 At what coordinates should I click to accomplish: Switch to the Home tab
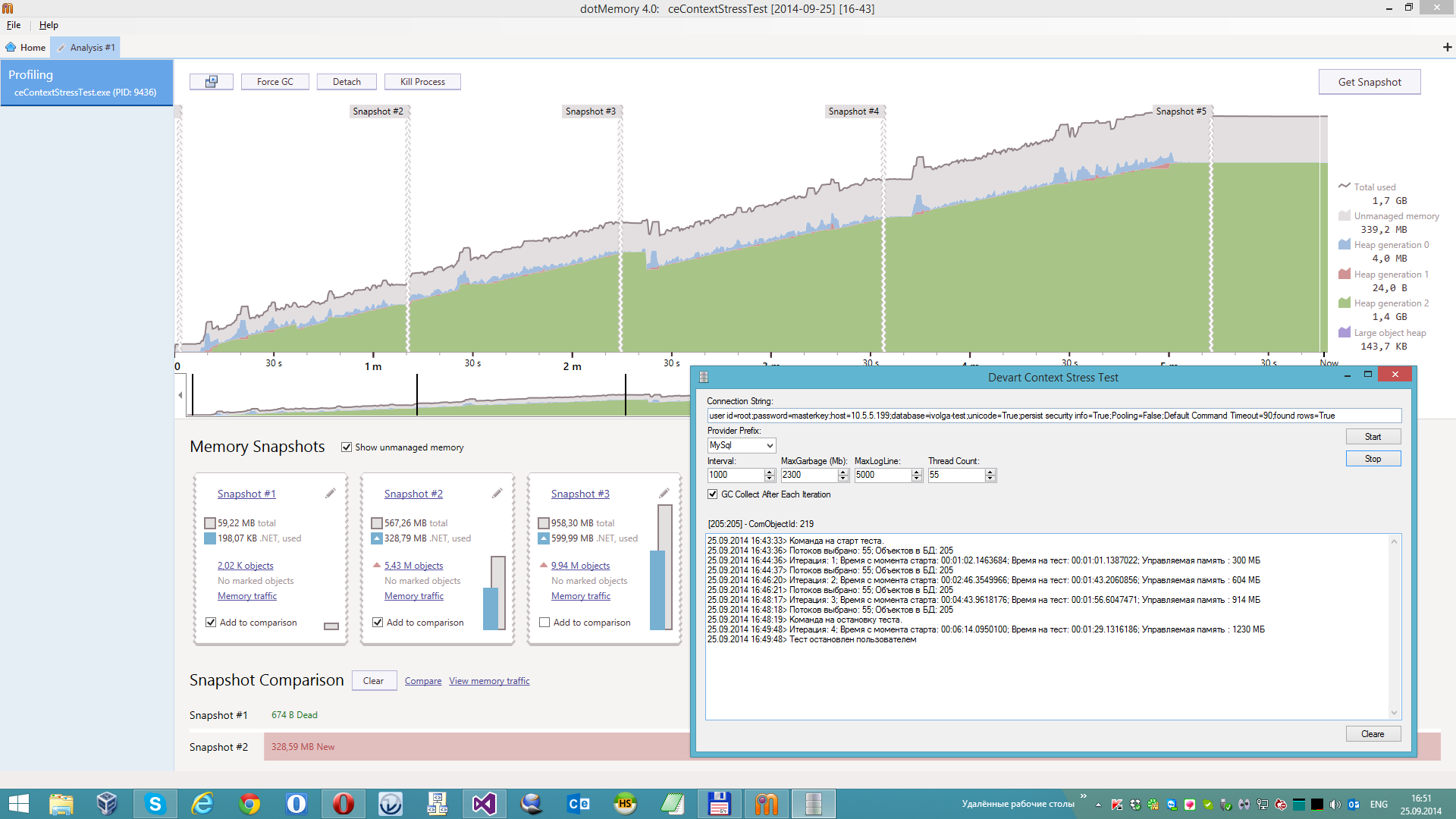click(x=26, y=47)
